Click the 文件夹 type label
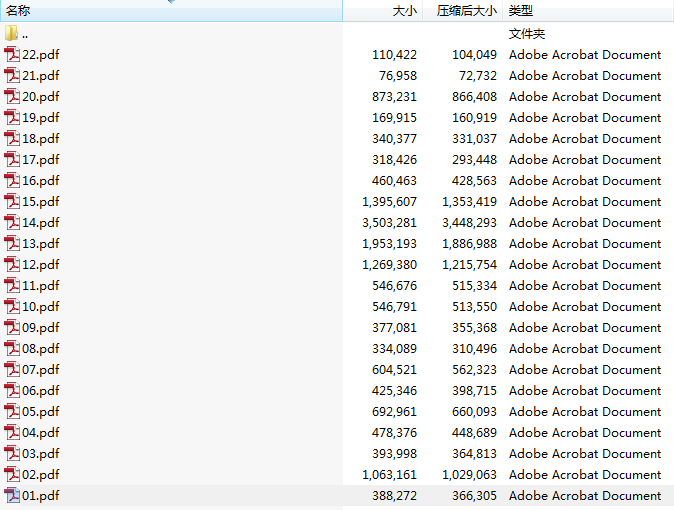This screenshot has height=510, width=674. 527,34
